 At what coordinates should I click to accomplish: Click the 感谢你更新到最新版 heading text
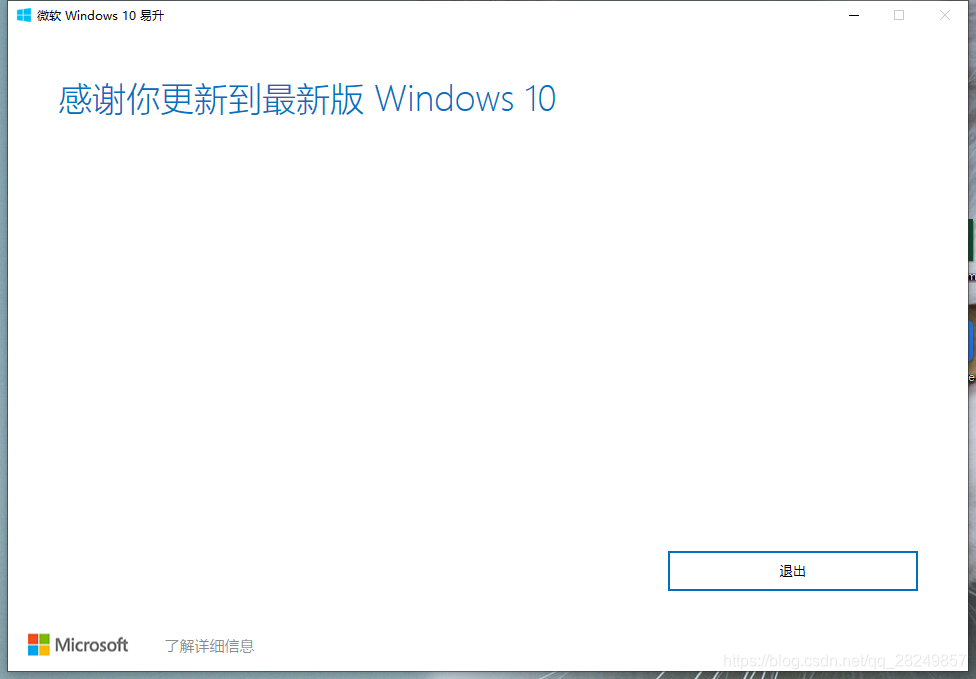[212, 99]
